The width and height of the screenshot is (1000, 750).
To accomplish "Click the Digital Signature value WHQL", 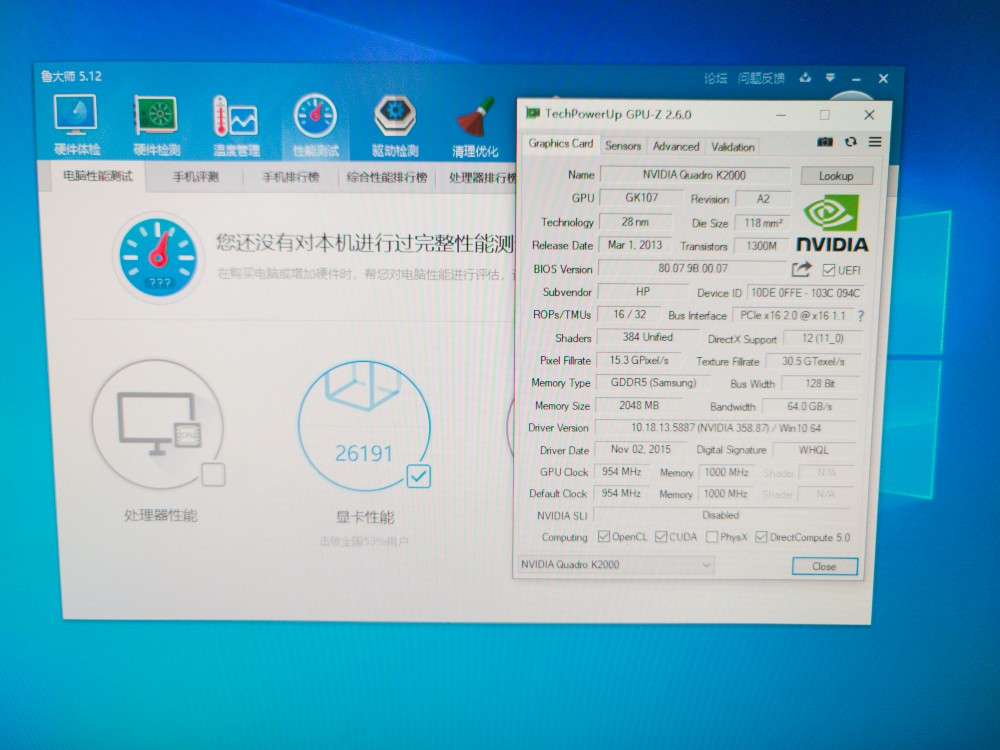I will (x=813, y=450).
